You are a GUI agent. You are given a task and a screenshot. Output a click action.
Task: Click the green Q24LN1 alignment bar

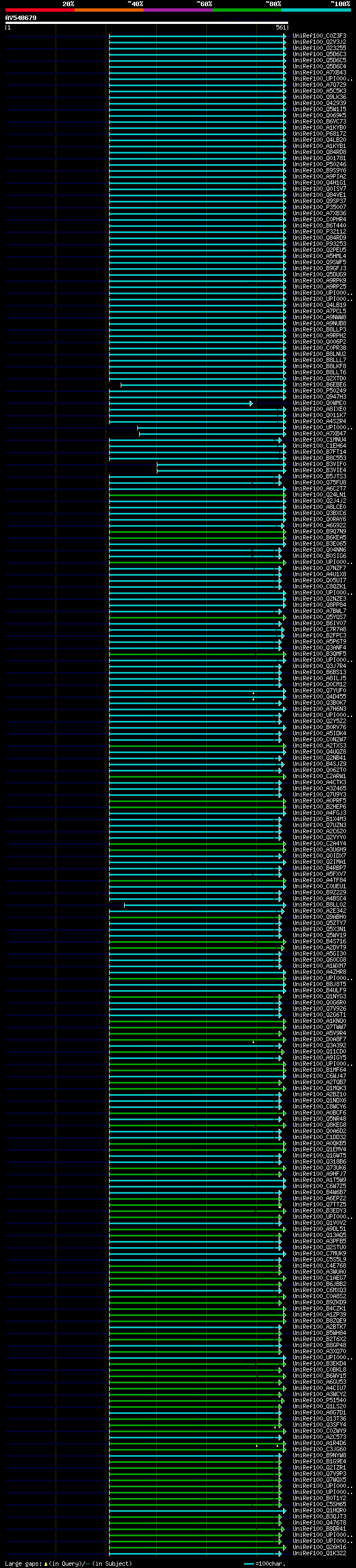point(197,495)
